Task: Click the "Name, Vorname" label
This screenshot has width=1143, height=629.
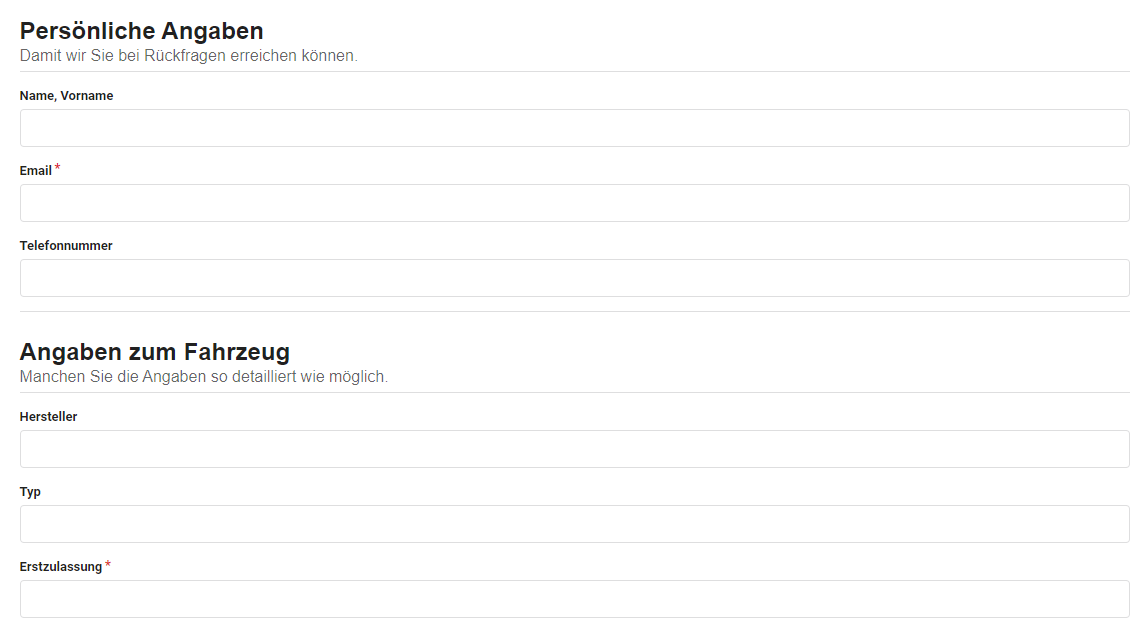Action: pyautogui.click(x=66, y=96)
